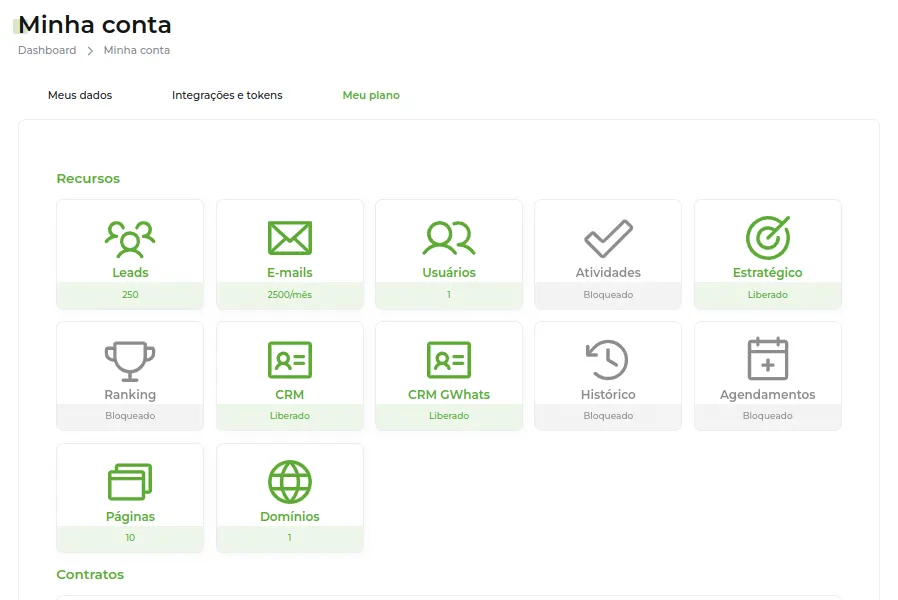Image resolution: width=898 pixels, height=600 pixels.
Task: Click the Páginas label
Action: click(x=130, y=516)
